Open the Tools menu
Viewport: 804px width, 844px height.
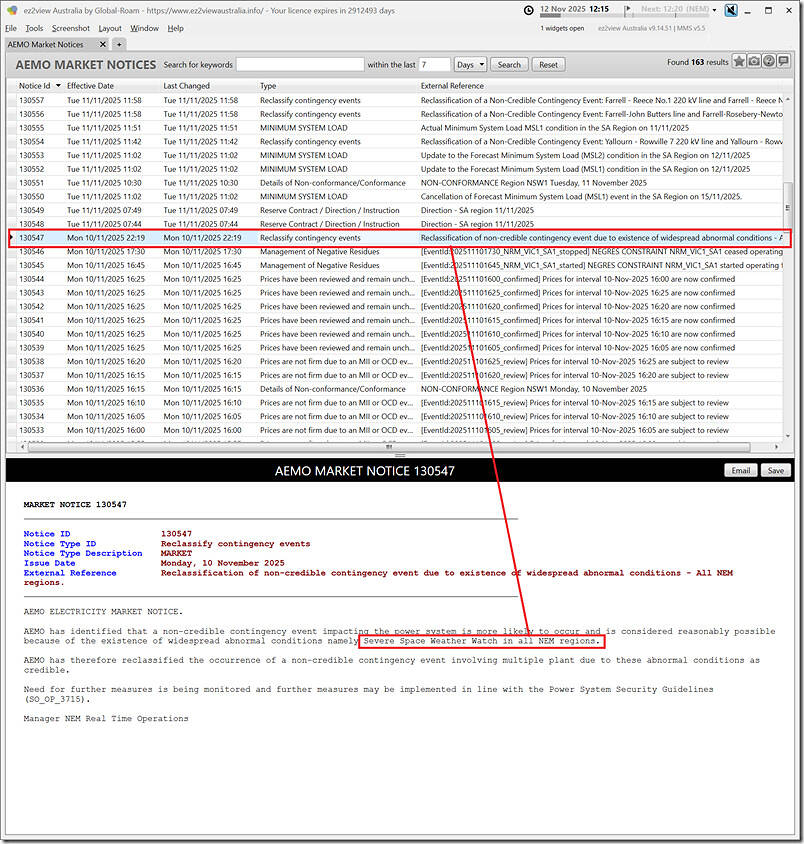point(35,28)
